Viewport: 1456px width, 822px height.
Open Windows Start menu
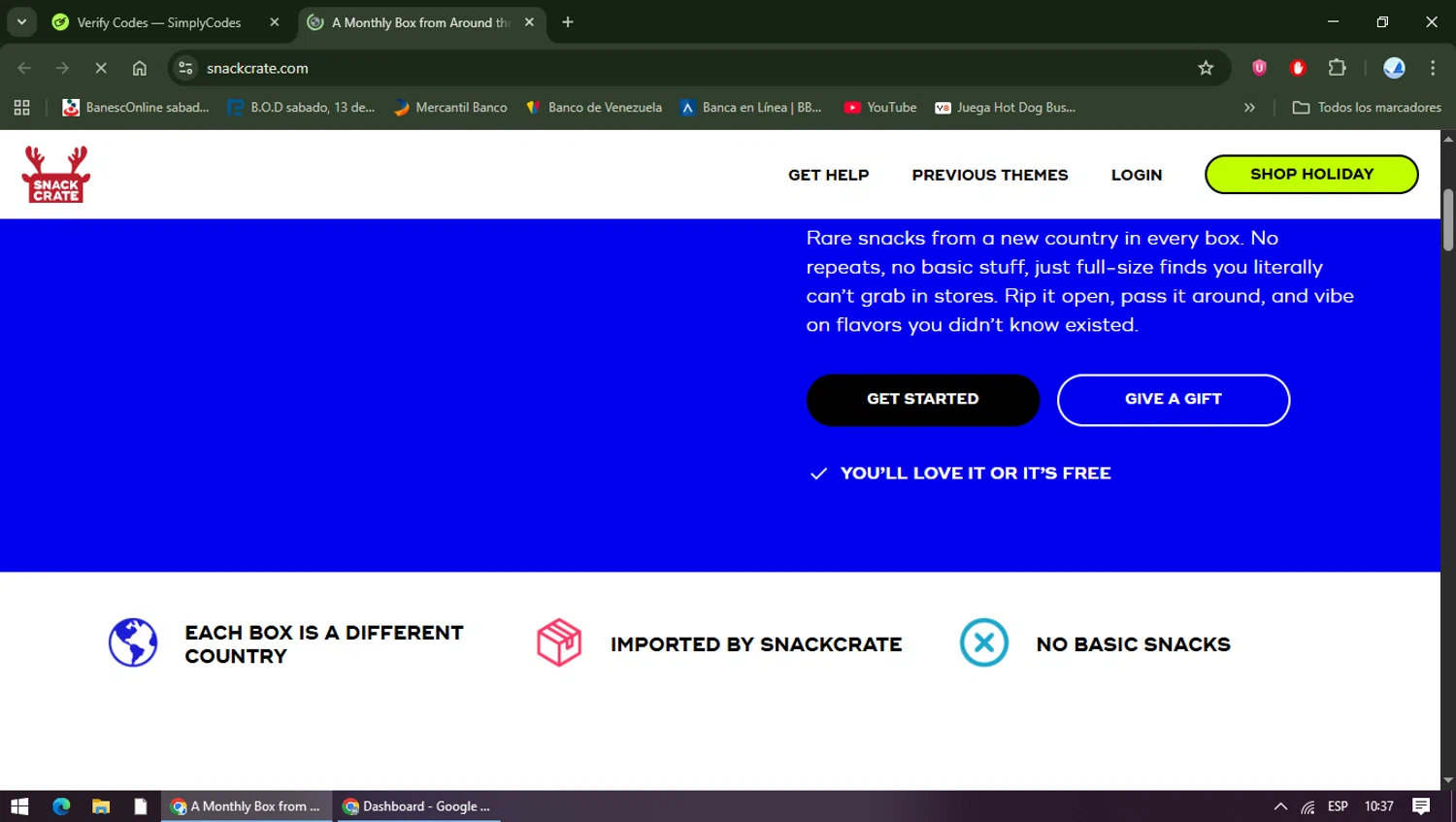[19, 806]
